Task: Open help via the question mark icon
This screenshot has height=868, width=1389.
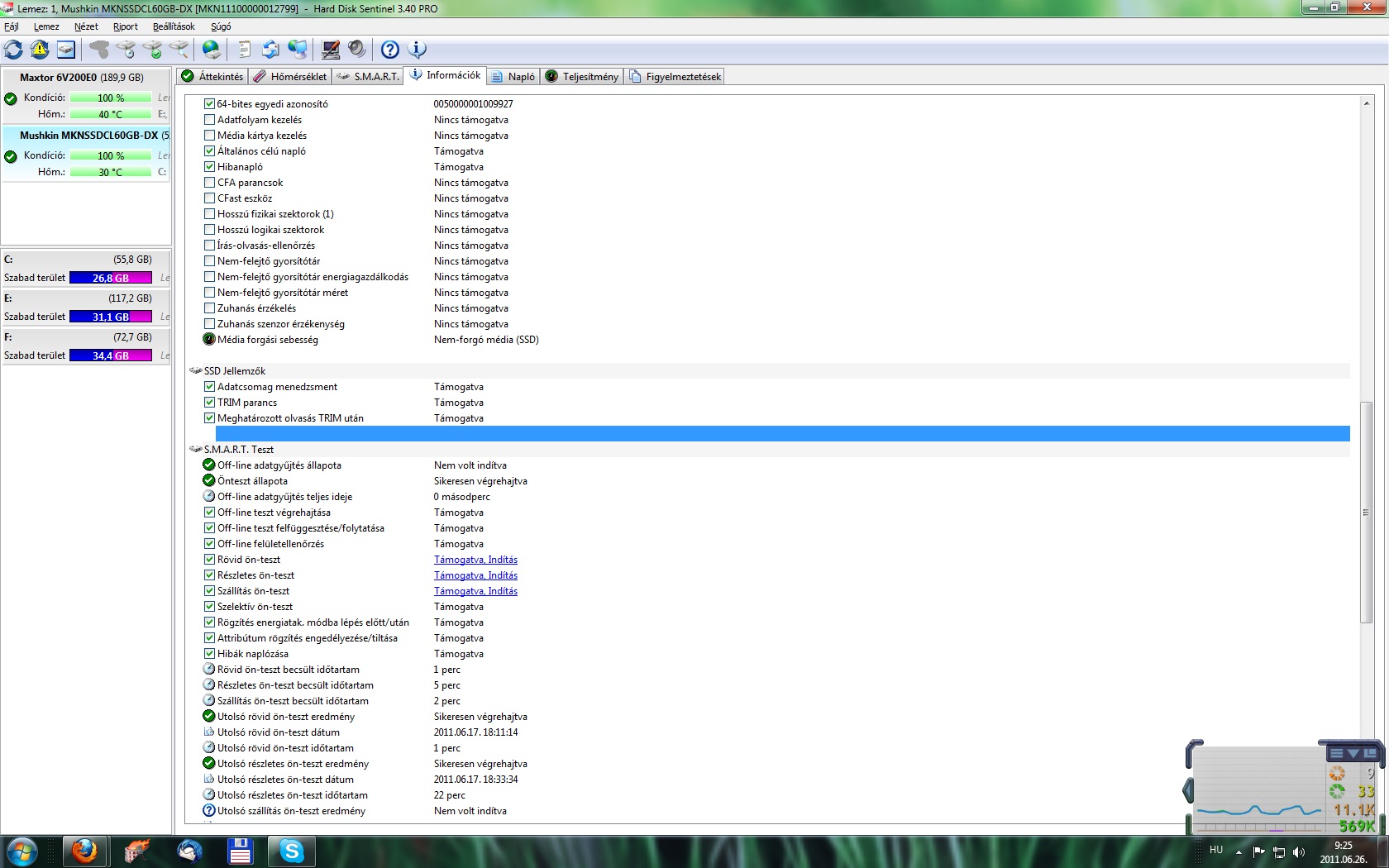Action: point(390,50)
